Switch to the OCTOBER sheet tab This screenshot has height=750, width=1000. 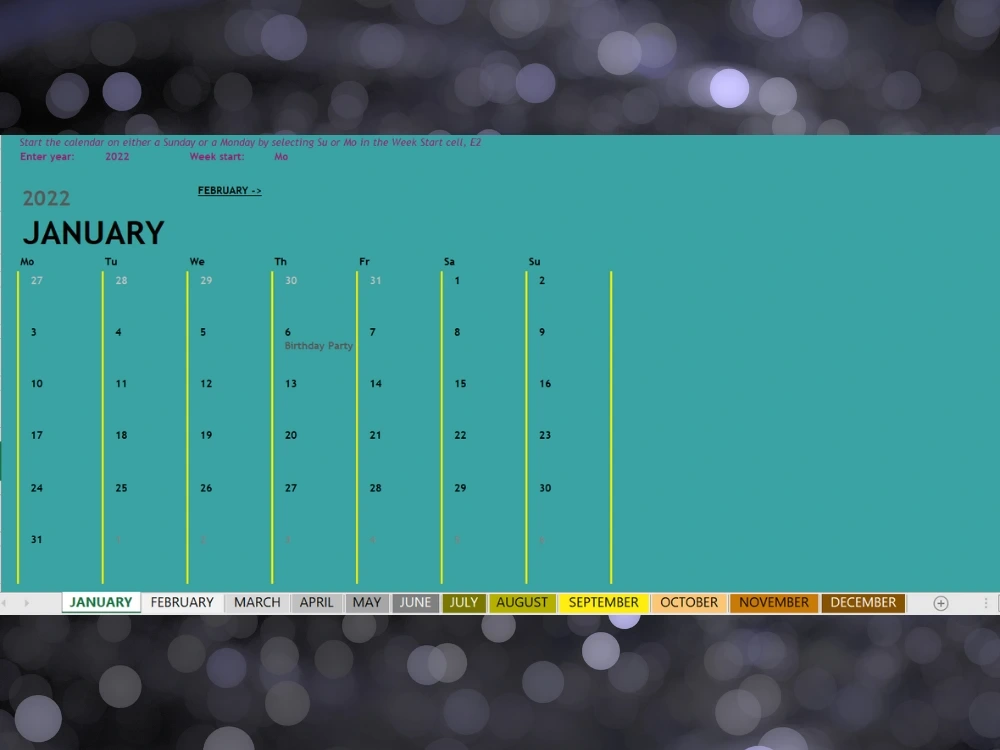(x=689, y=603)
